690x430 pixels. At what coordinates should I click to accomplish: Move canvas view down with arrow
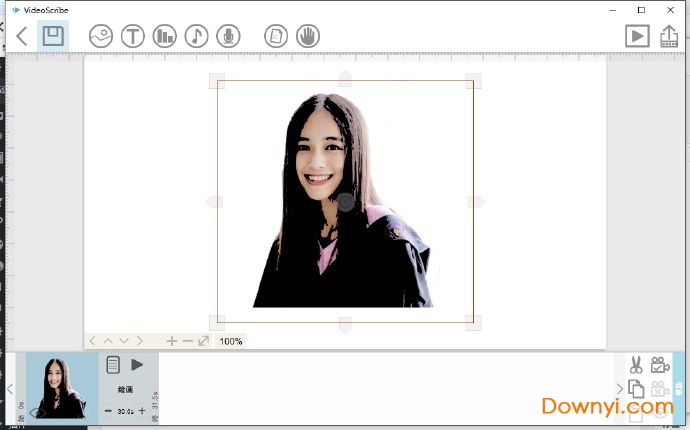point(124,341)
